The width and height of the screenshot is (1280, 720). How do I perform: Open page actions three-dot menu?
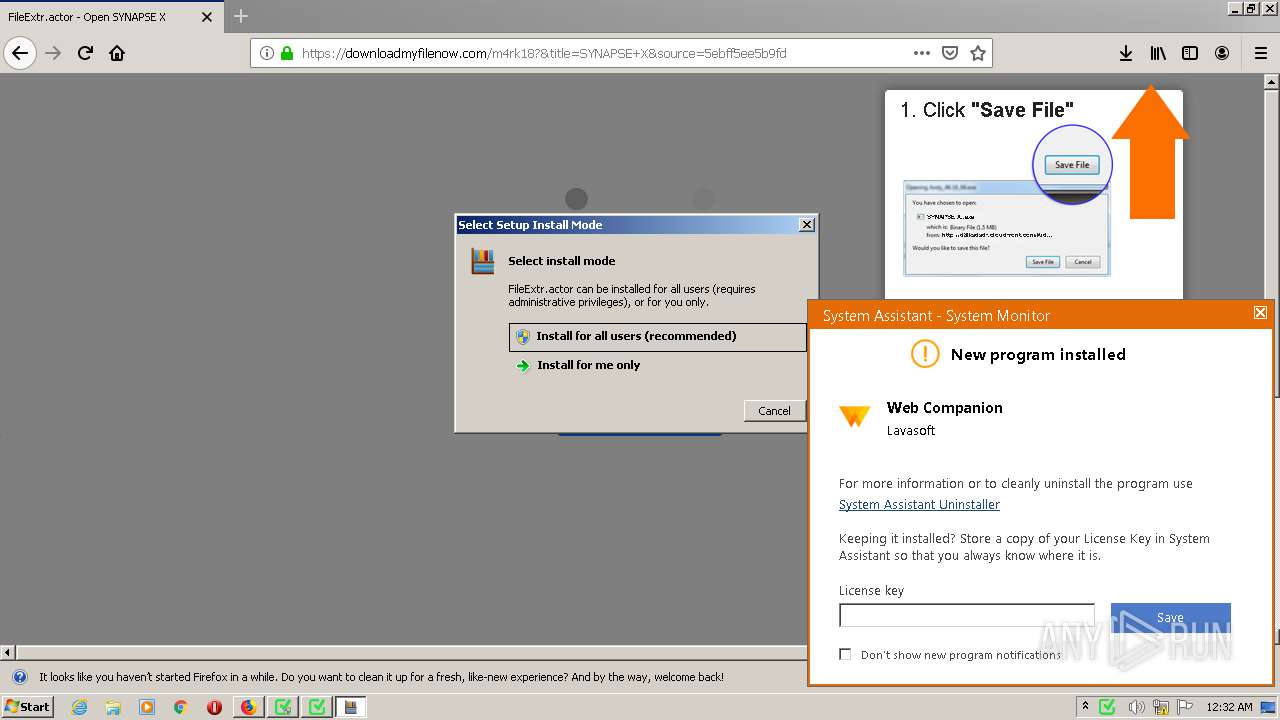(x=921, y=53)
